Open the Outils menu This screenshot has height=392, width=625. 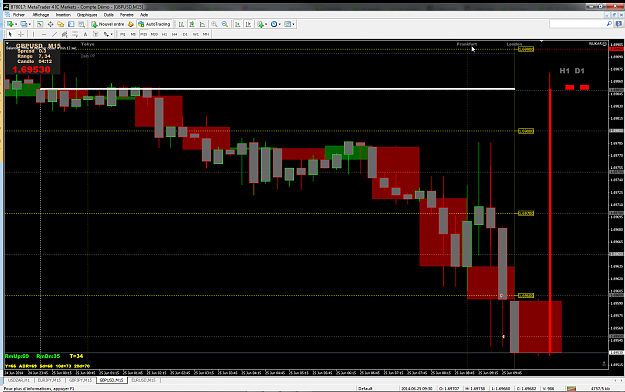[x=108, y=15]
